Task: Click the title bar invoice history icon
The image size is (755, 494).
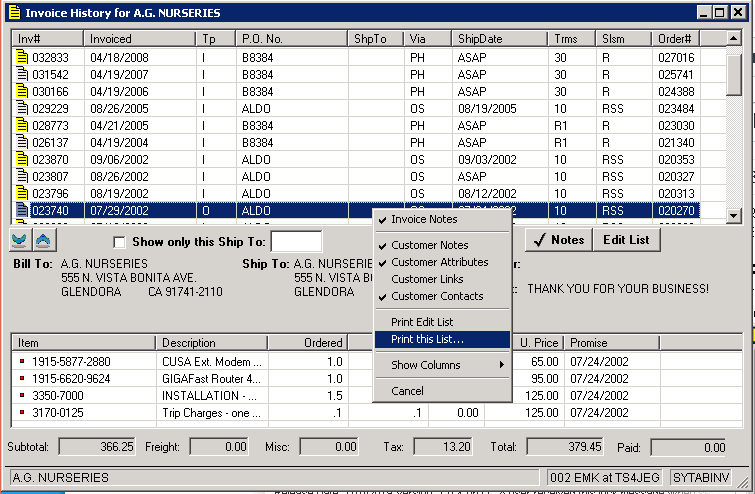Action: pyautogui.click(x=14, y=13)
